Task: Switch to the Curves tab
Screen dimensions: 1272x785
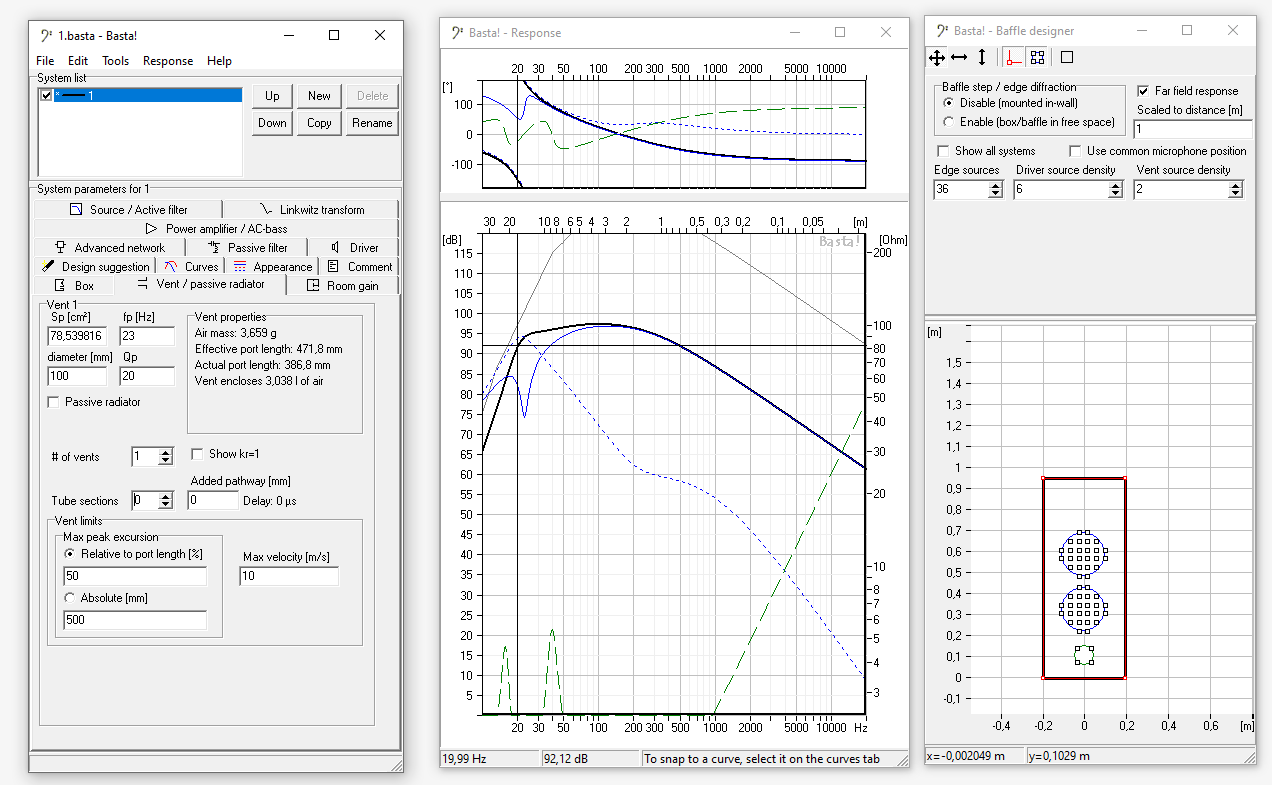Action: click(191, 266)
